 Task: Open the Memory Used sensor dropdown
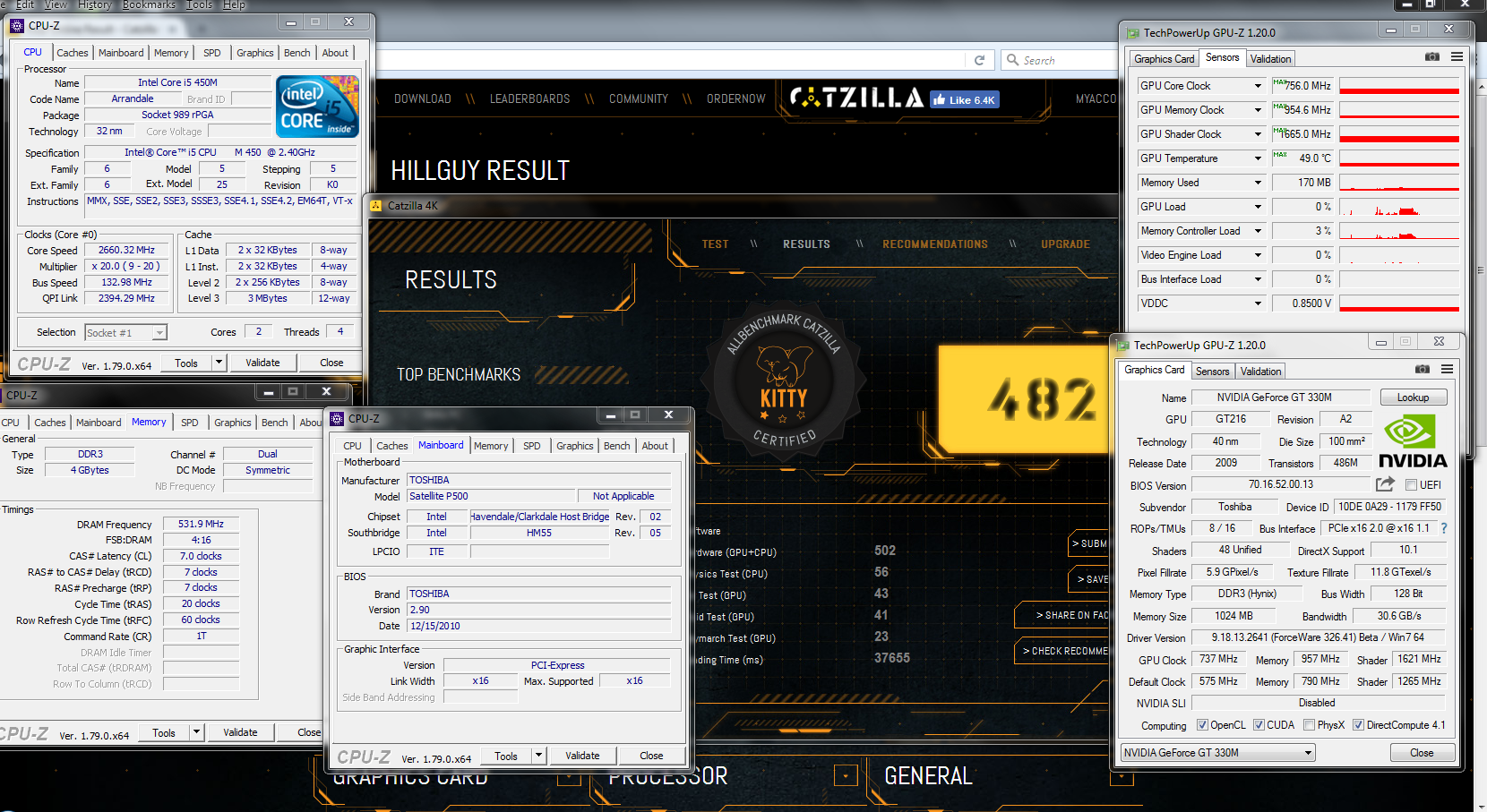[x=1258, y=183]
